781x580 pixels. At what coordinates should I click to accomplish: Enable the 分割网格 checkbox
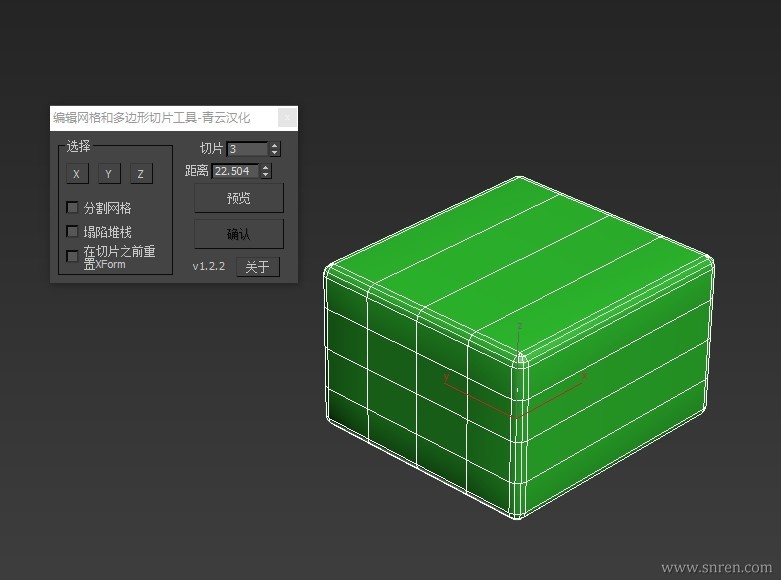click(72, 208)
